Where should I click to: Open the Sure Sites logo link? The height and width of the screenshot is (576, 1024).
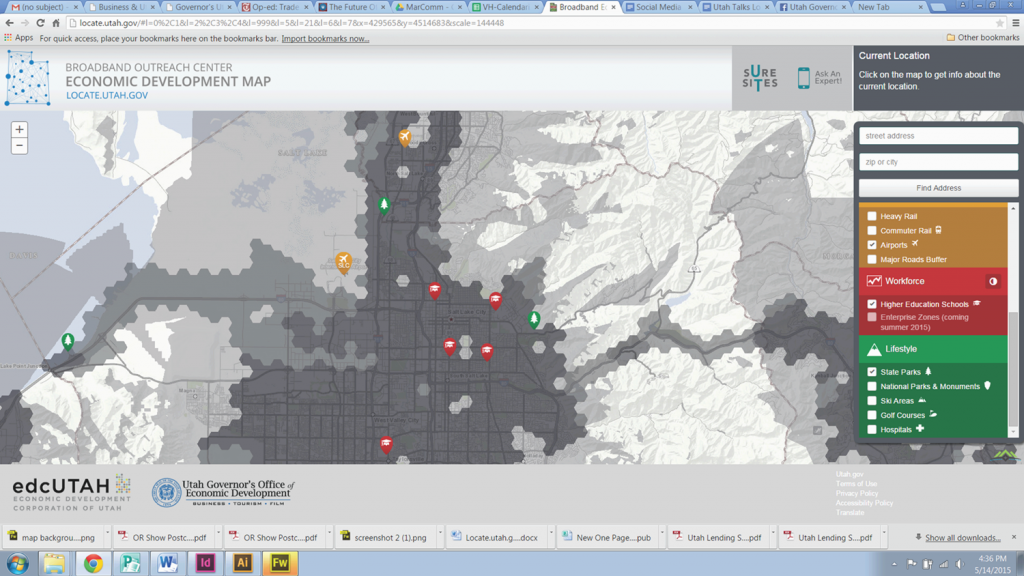[760, 78]
